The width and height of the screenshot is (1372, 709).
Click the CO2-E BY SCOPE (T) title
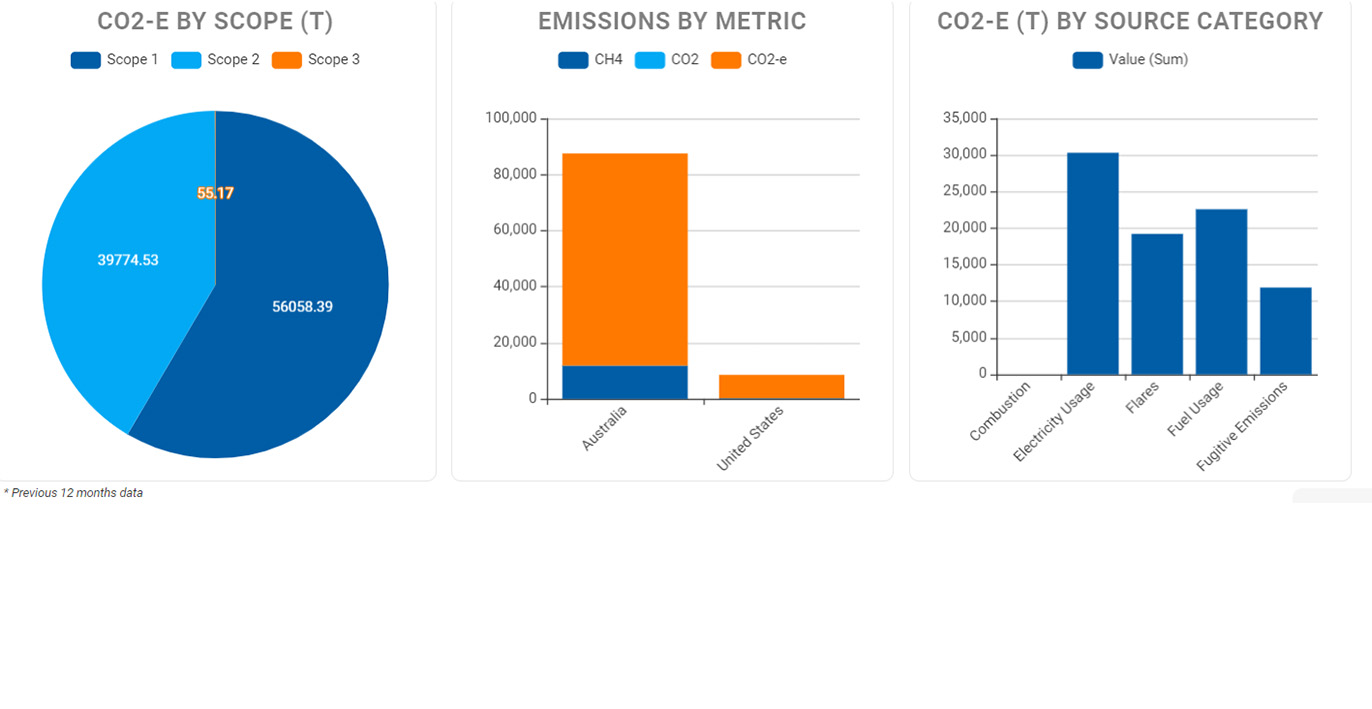[215, 21]
